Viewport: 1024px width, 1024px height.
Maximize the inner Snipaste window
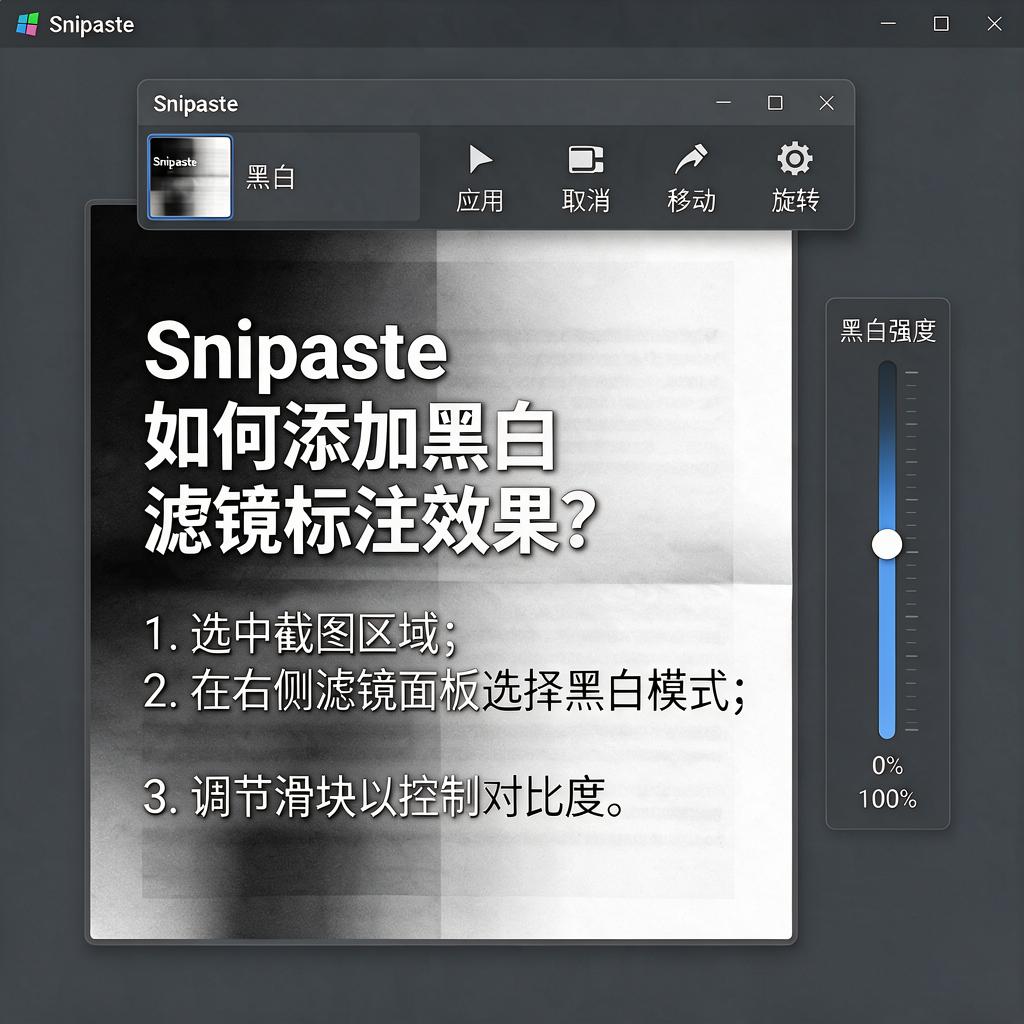pos(775,103)
